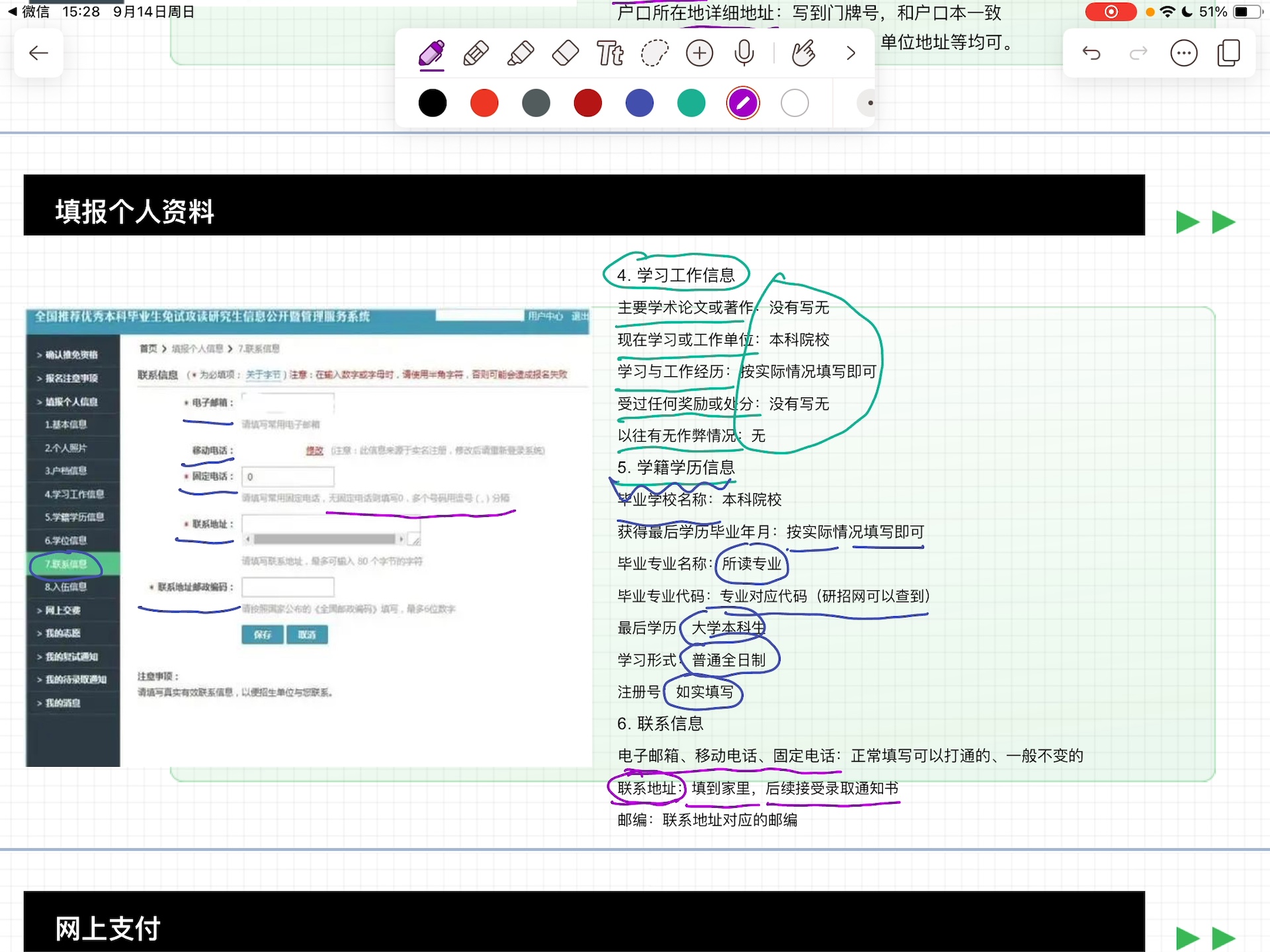Toggle the hand gesture drawing mode
The height and width of the screenshot is (952, 1270).
tap(803, 54)
